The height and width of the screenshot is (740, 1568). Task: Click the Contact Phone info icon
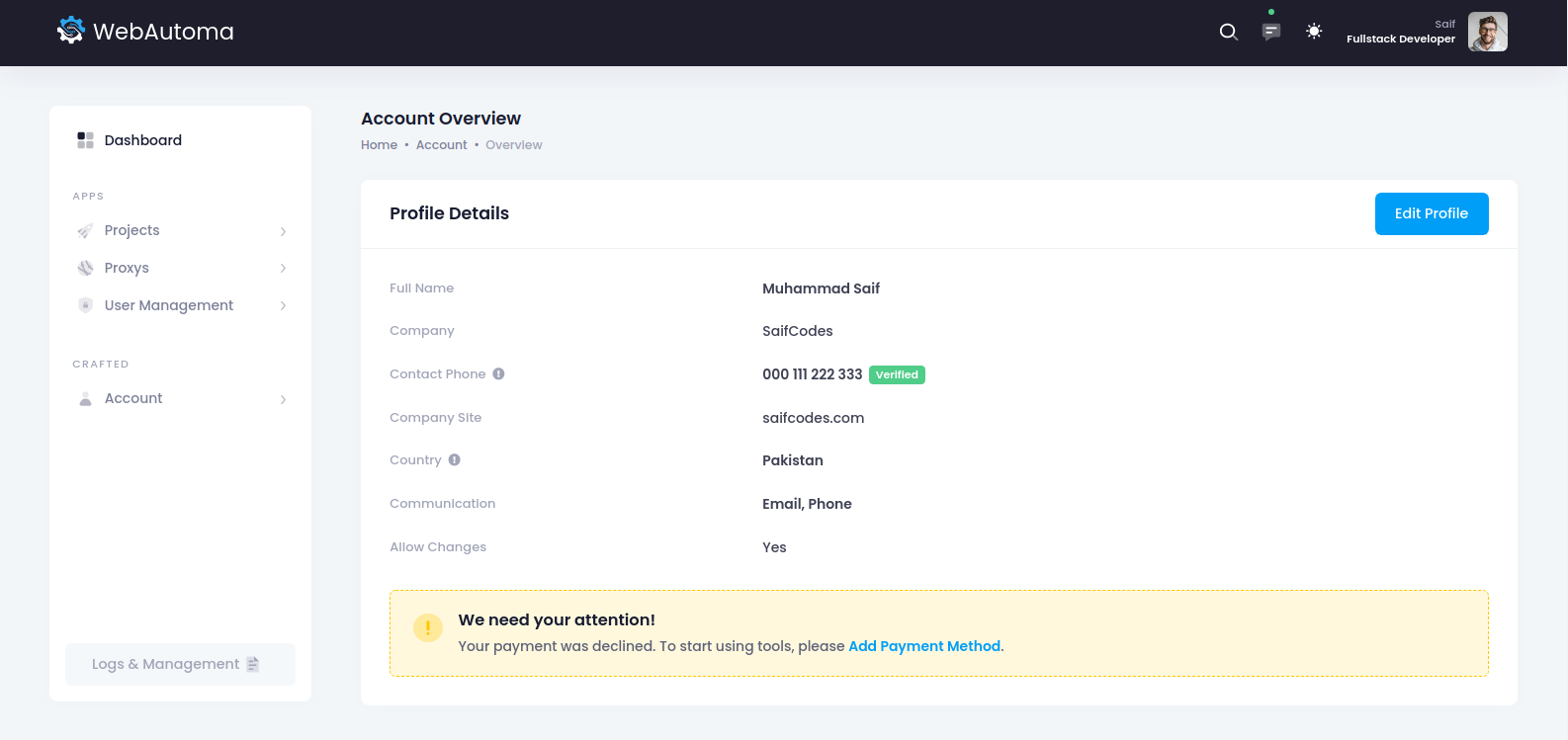499,373
